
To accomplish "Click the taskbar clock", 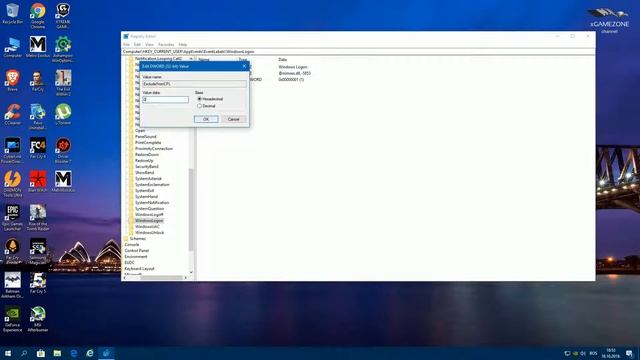I will [x=611, y=353].
